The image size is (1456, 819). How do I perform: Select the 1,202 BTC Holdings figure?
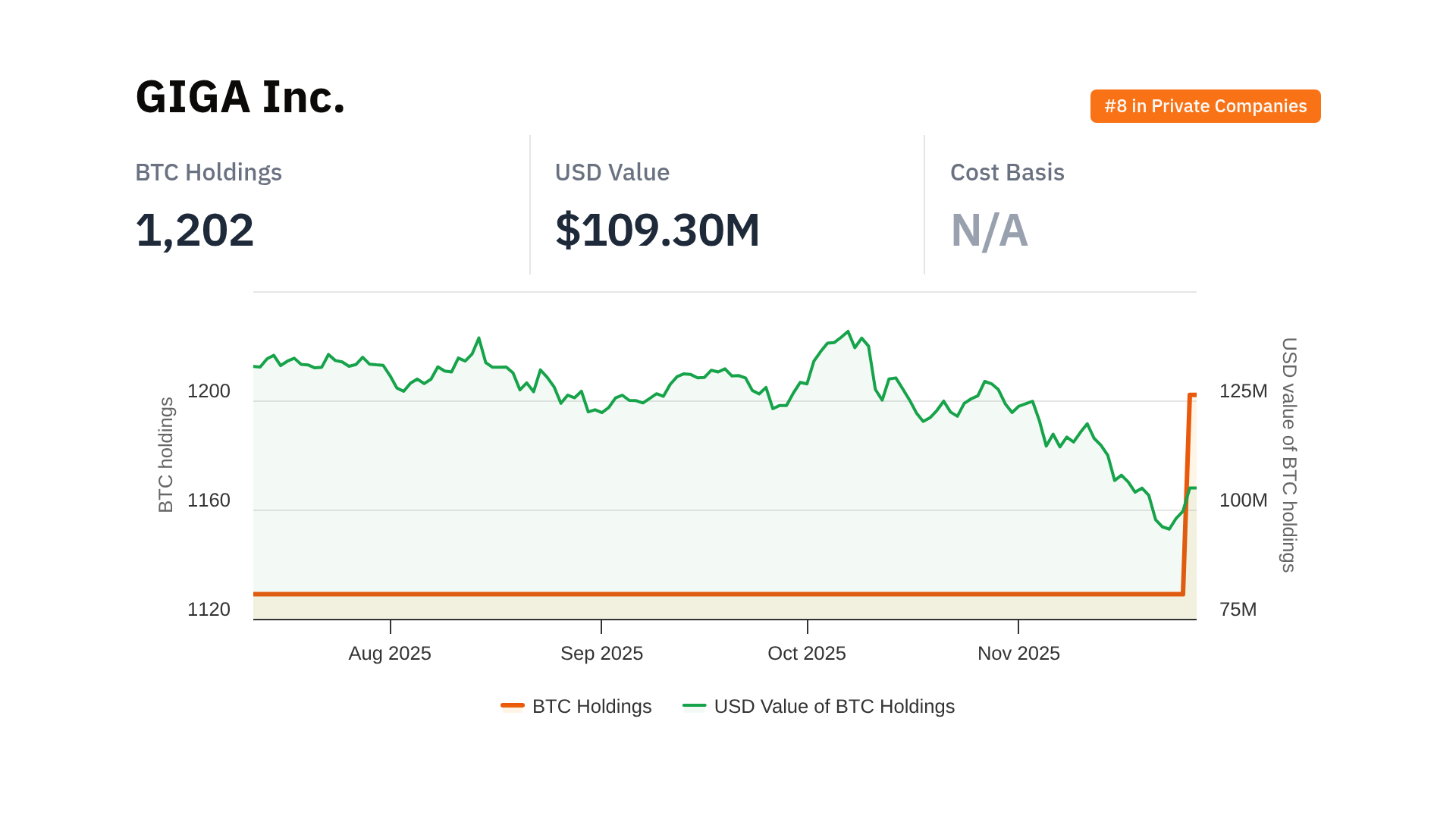click(x=195, y=230)
